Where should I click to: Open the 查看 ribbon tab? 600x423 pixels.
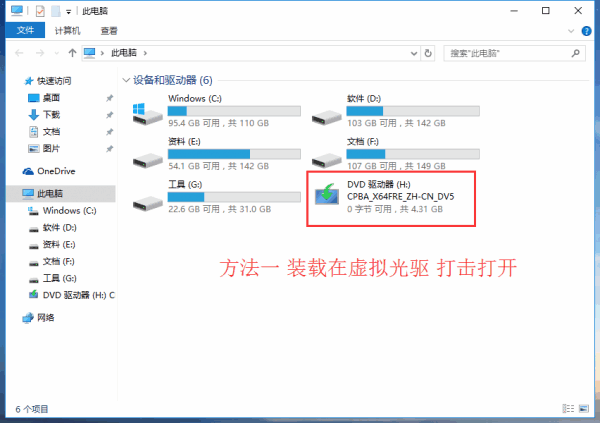point(109,31)
